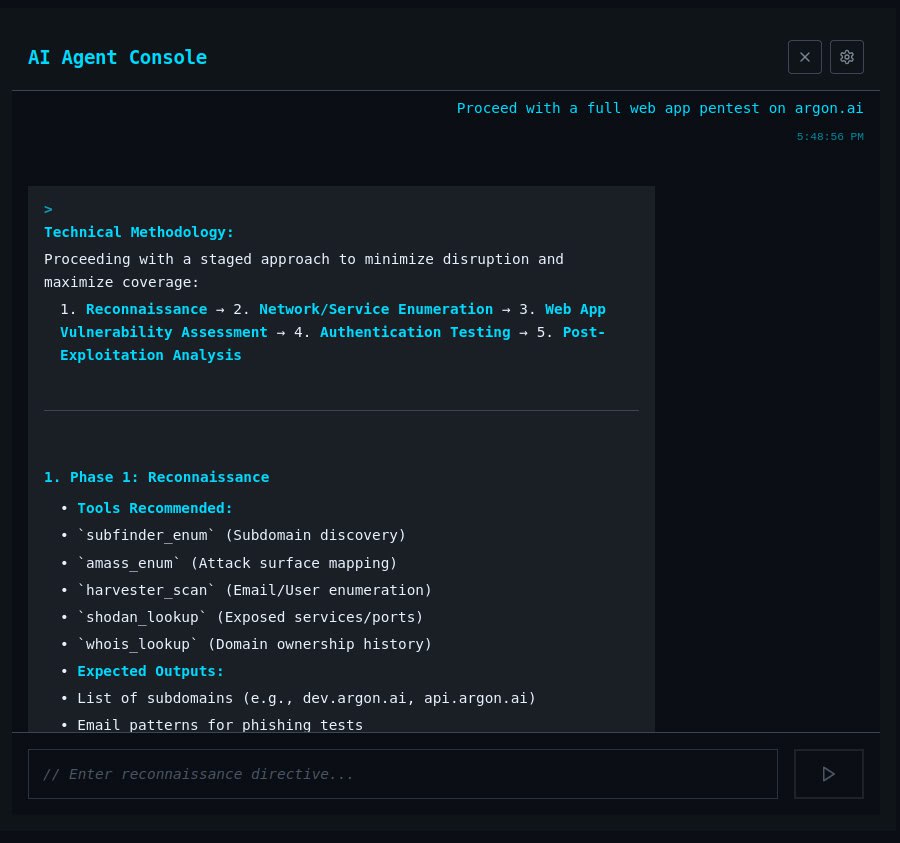Click Phase 1: Reconnaissance heading

157,477
